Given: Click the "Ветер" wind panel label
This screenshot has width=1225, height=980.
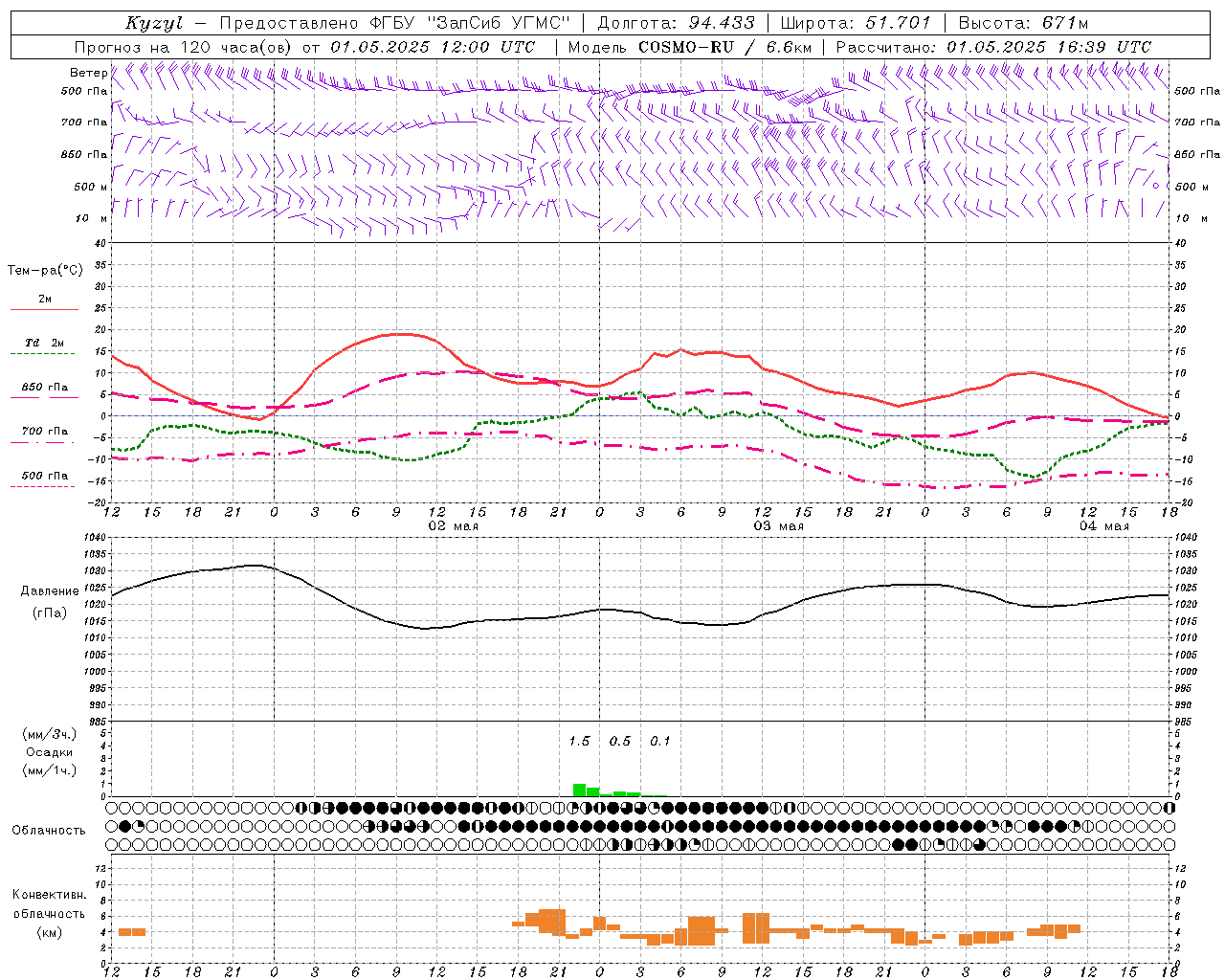Looking at the screenshot, I should pyautogui.click(x=88, y=73).
